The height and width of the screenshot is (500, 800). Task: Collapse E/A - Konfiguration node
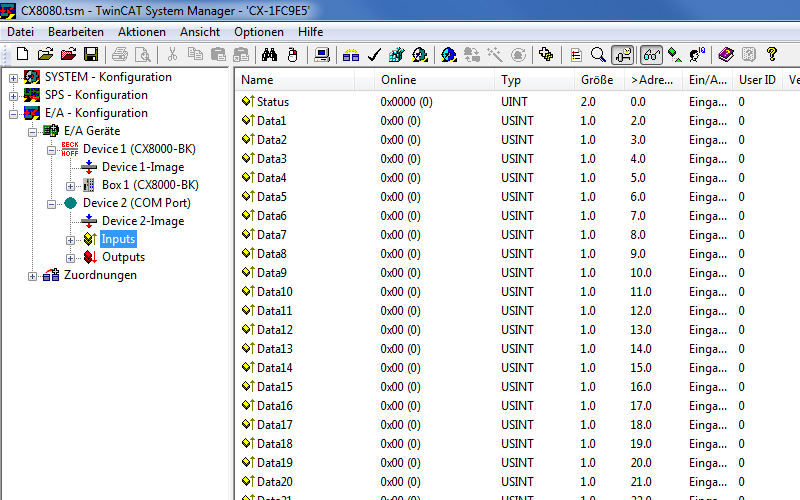point(13,114)
